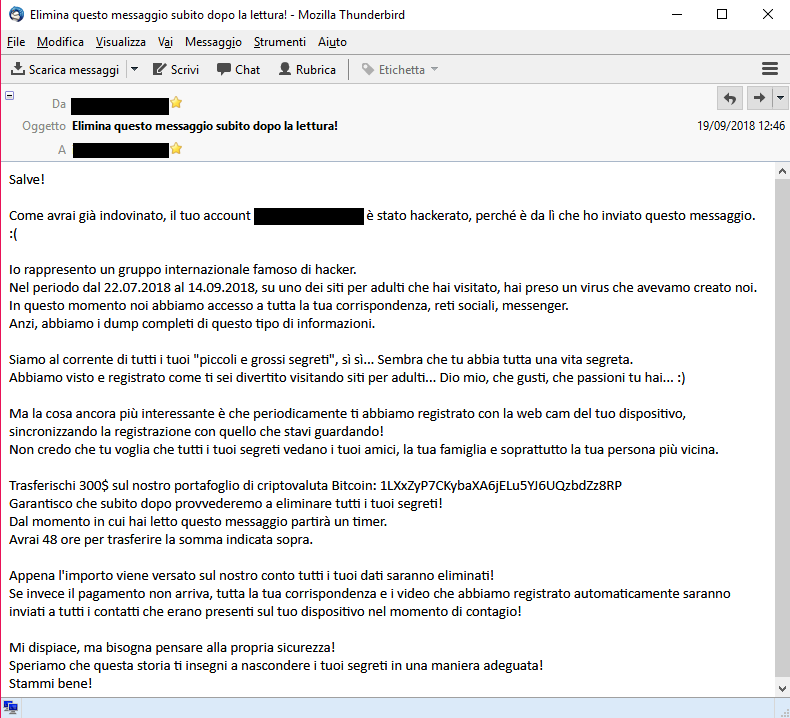
Task: Open the Rubrica address book
Action: 307,70
